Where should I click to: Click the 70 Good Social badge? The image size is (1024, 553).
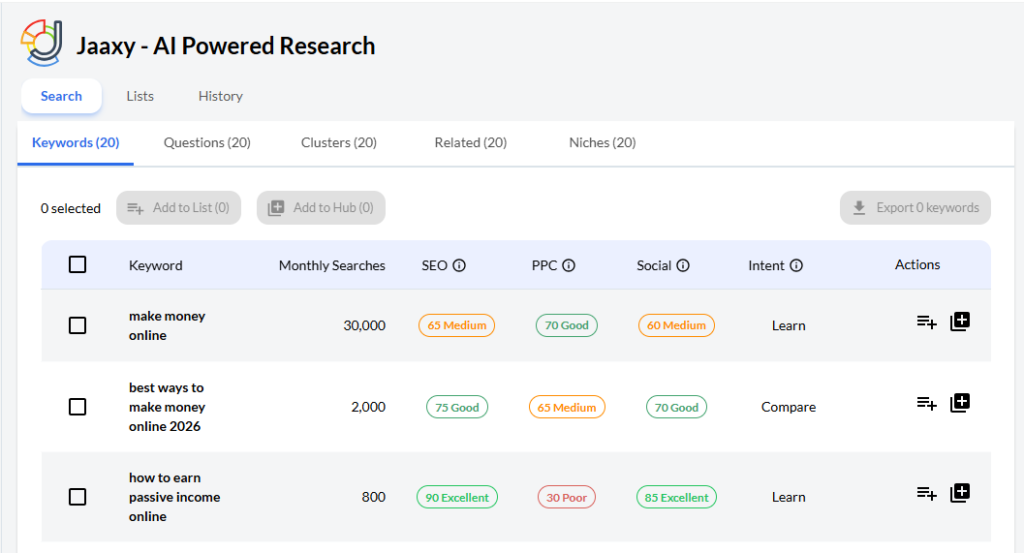676,407
